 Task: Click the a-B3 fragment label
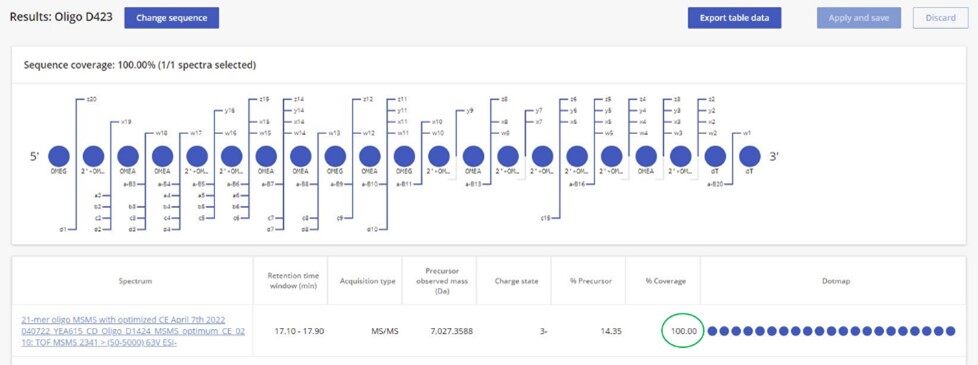point(130,184)
